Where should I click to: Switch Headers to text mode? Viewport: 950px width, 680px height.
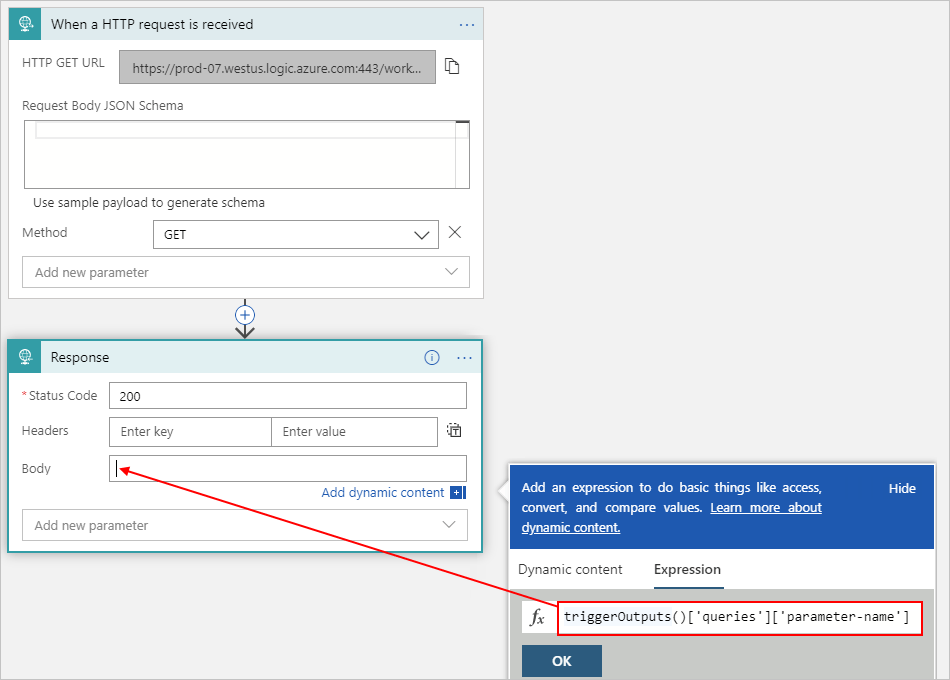coord(454,430)
